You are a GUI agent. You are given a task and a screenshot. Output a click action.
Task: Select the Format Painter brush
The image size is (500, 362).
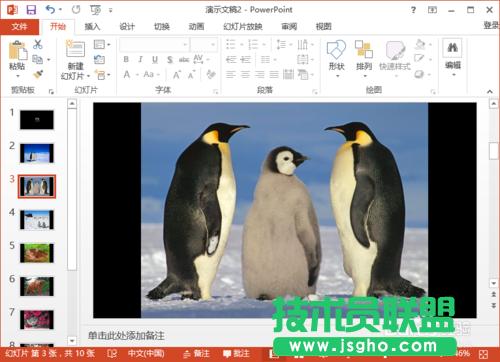pyautogui.click(x=38, y=74)
